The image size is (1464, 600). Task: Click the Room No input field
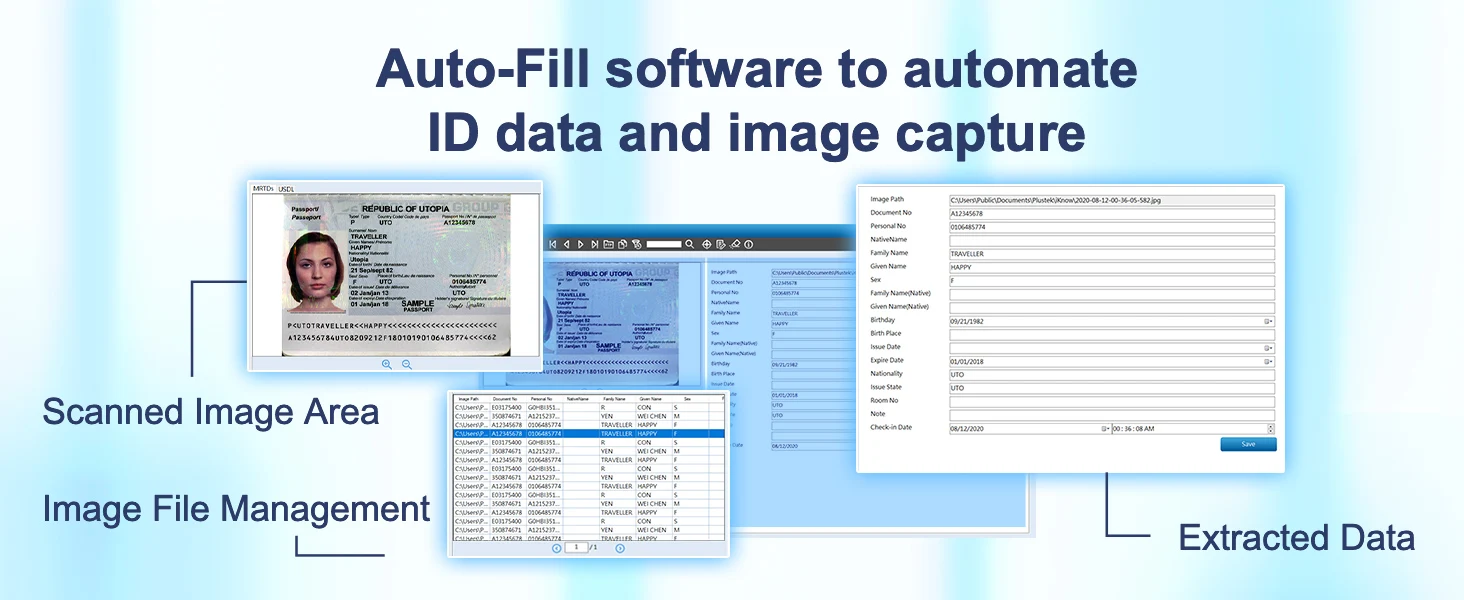coord(1111,401)
